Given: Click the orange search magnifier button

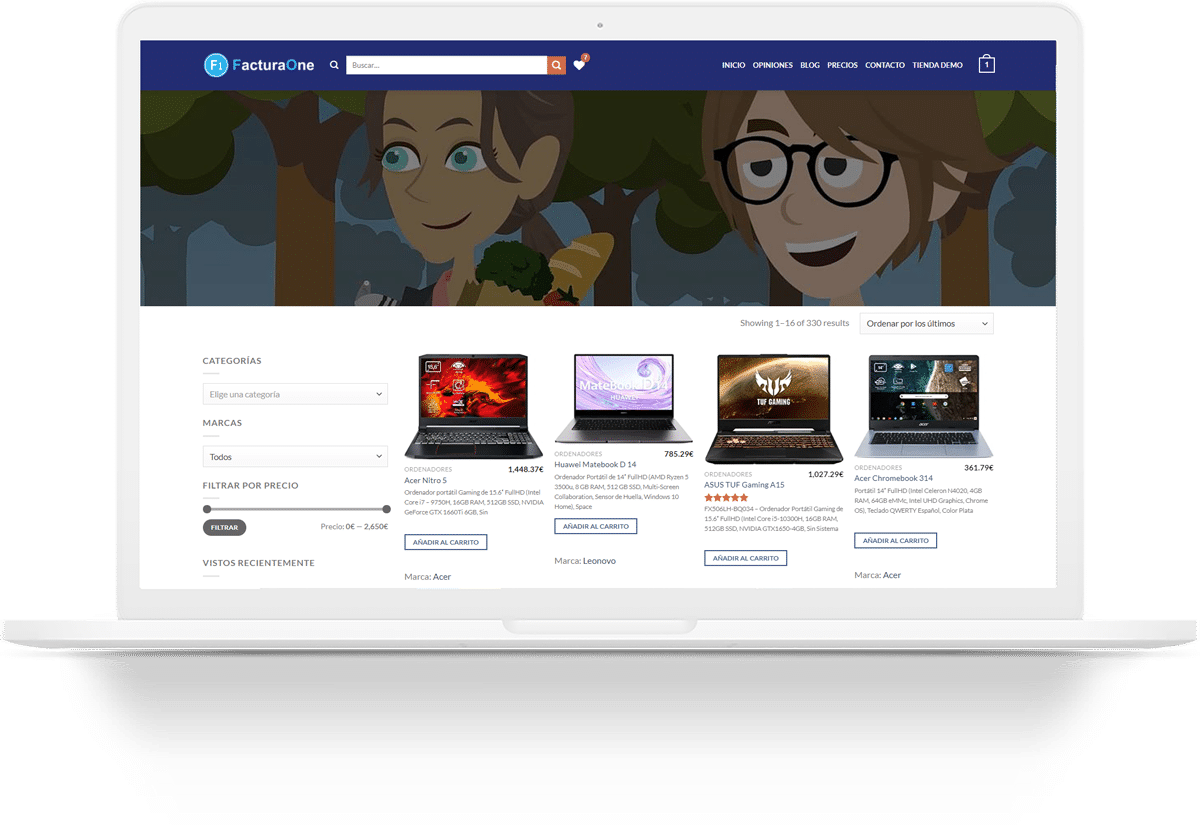Looking at the screenshot, I should 556,65.
